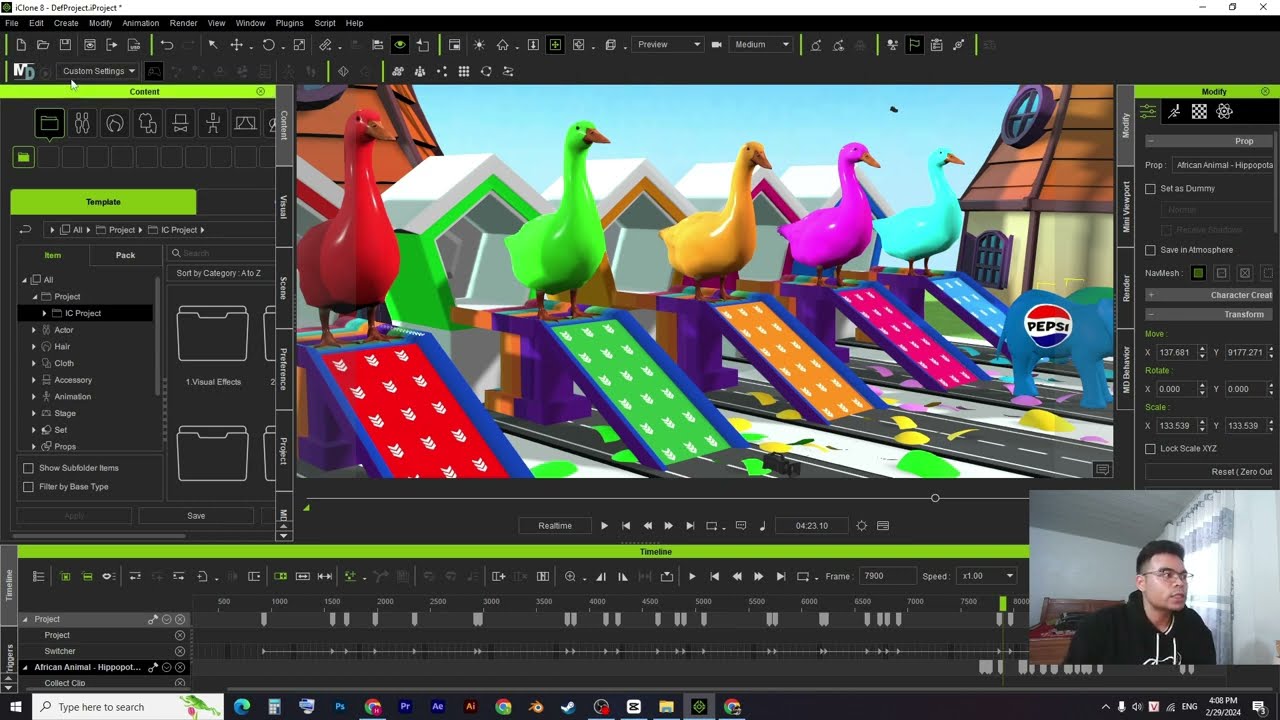Viewport: 1280px width, 720px height.
Task: Open Photoshop from the Windows taskbar
Action: pos(340,707)
